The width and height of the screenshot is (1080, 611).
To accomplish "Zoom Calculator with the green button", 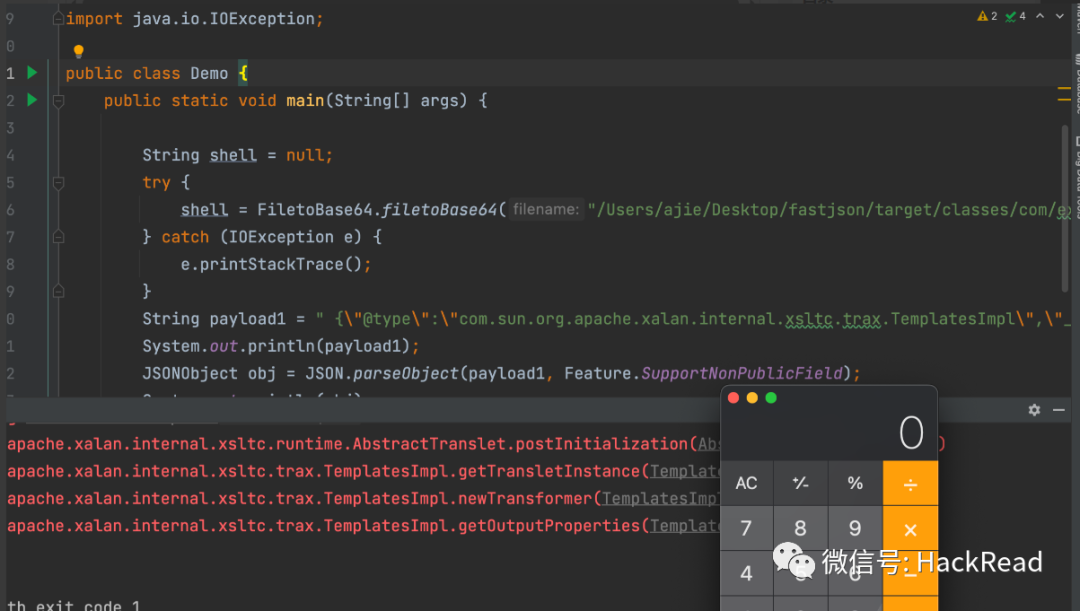I will click(771, 397).
